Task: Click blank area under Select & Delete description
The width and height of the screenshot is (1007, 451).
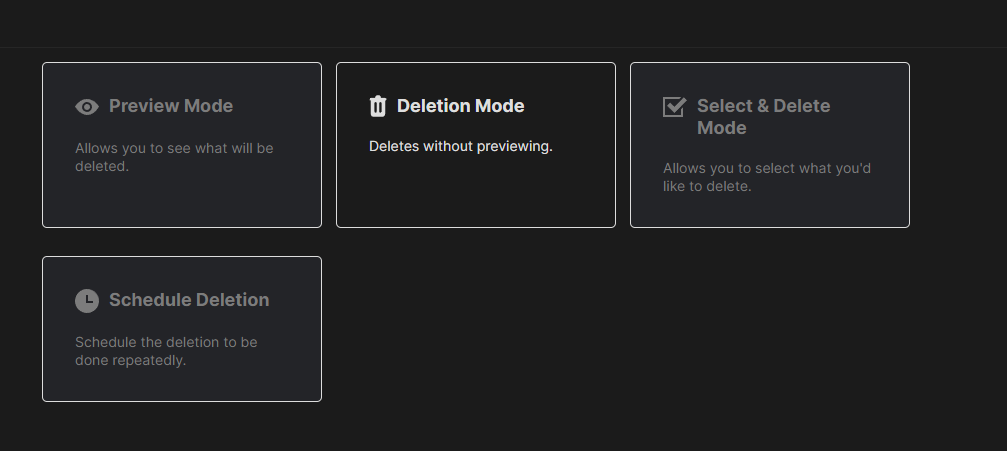Action: [770, 211]
